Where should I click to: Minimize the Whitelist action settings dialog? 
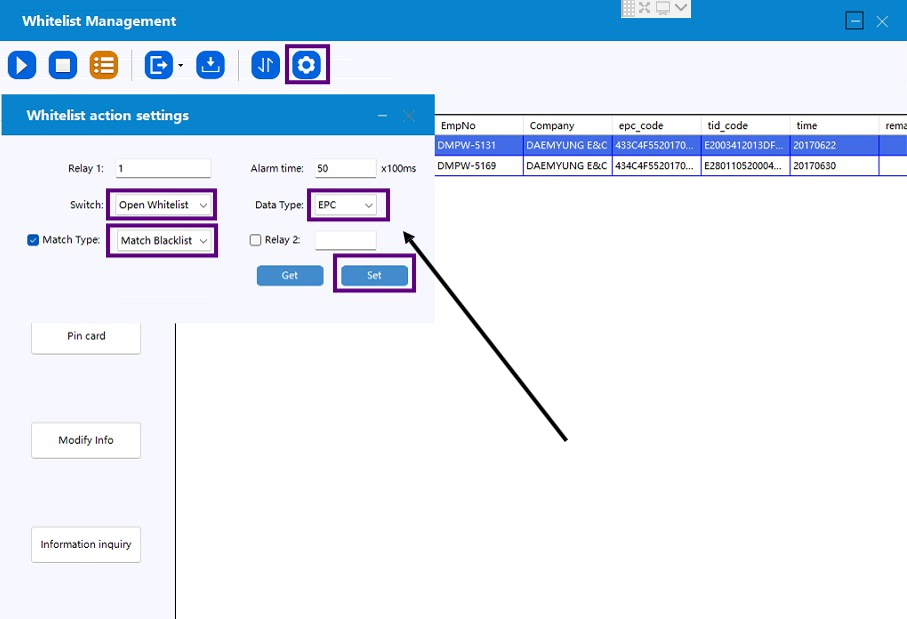coord(382,116)
